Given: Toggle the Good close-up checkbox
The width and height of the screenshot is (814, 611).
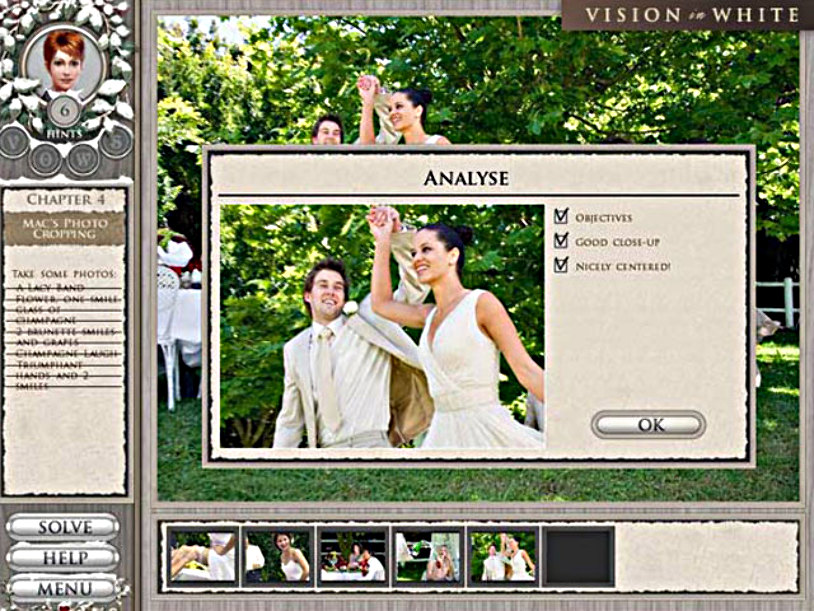Looking at the screenshot, I should coord(561,240).
